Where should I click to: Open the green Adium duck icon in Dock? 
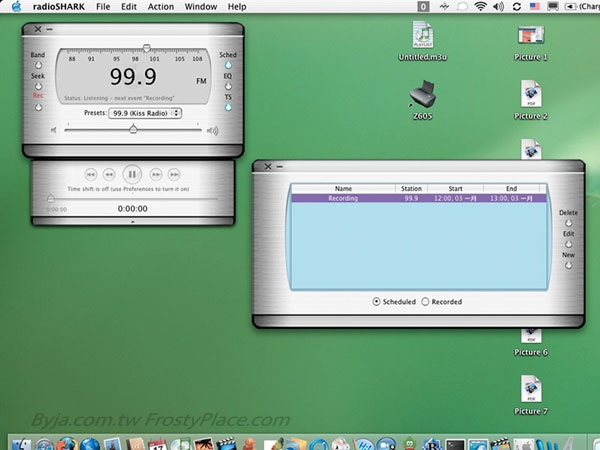click(x=410, y=443)
